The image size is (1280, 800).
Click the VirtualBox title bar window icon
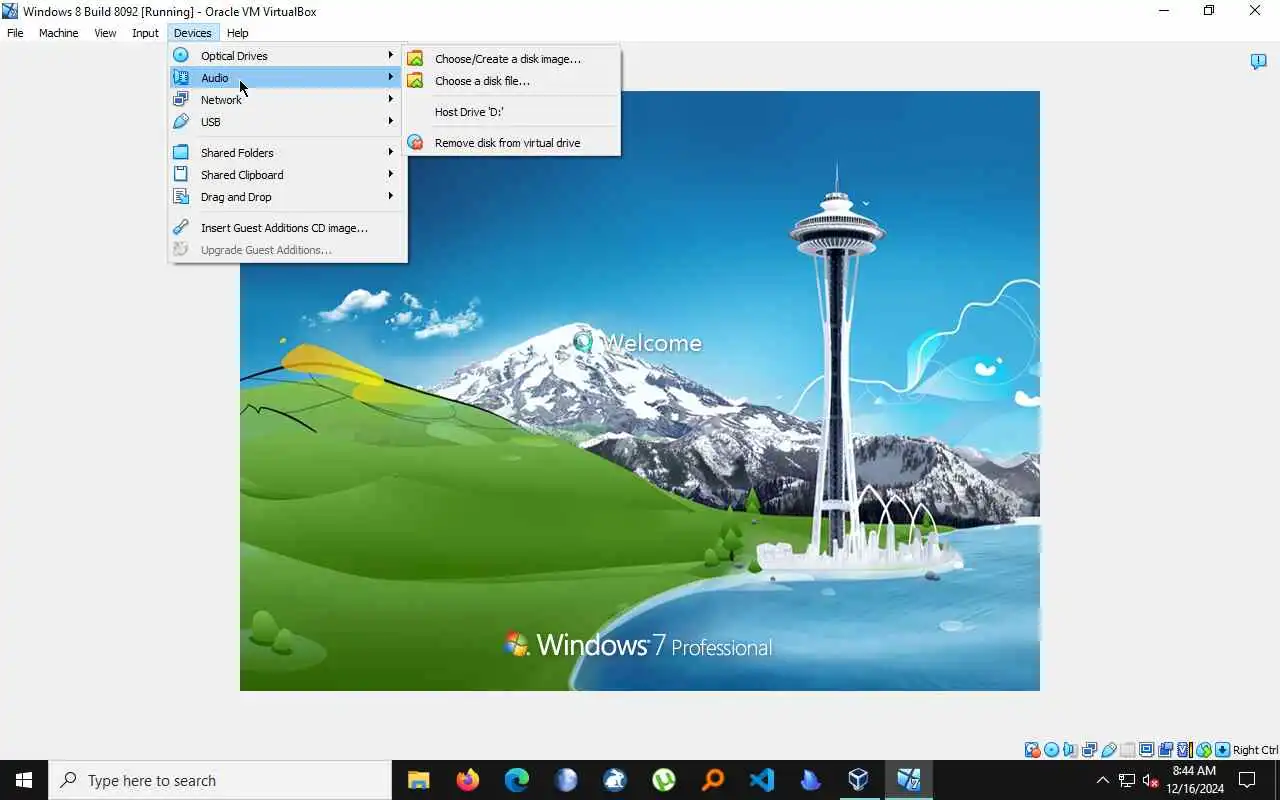pos(10,11)
